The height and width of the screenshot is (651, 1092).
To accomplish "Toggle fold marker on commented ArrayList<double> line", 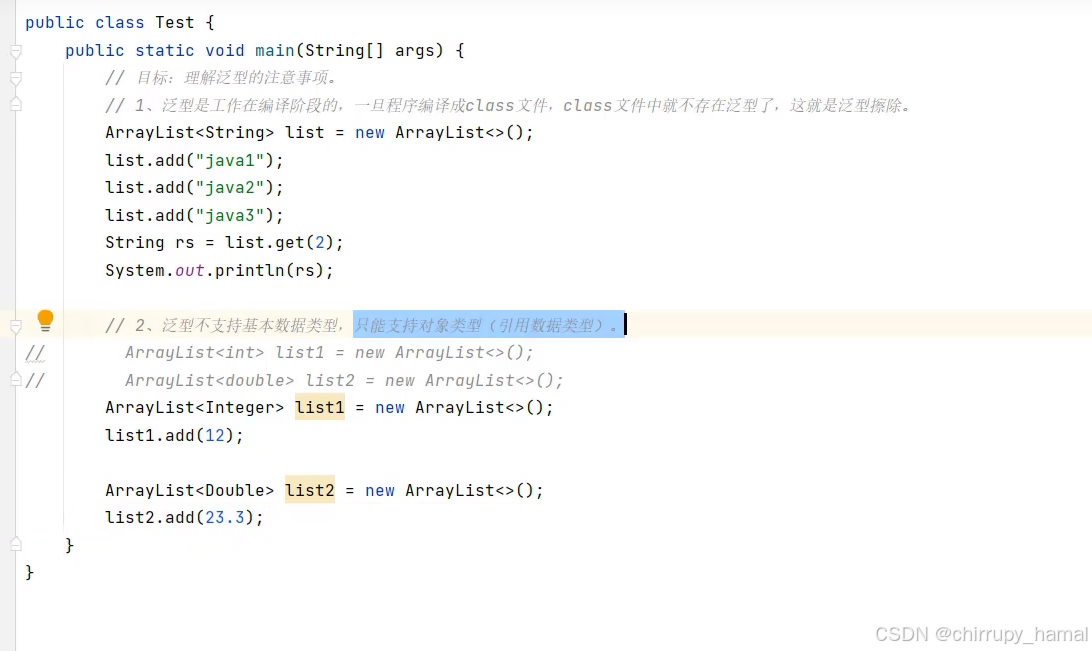I will (x=16, y=379).
